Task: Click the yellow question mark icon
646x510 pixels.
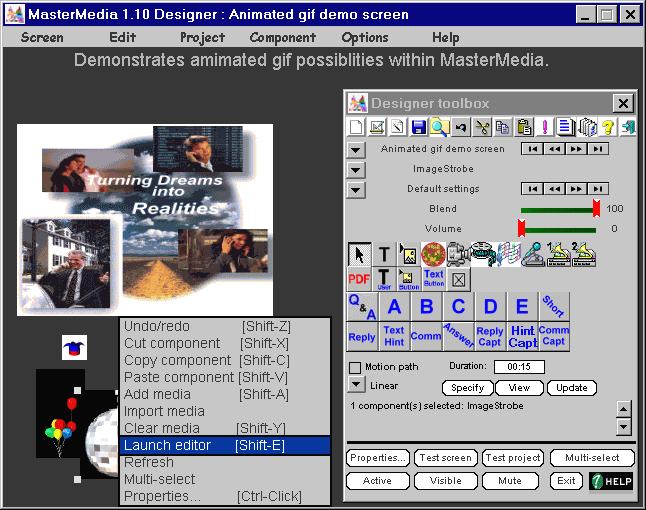Action: click(608, 127)
